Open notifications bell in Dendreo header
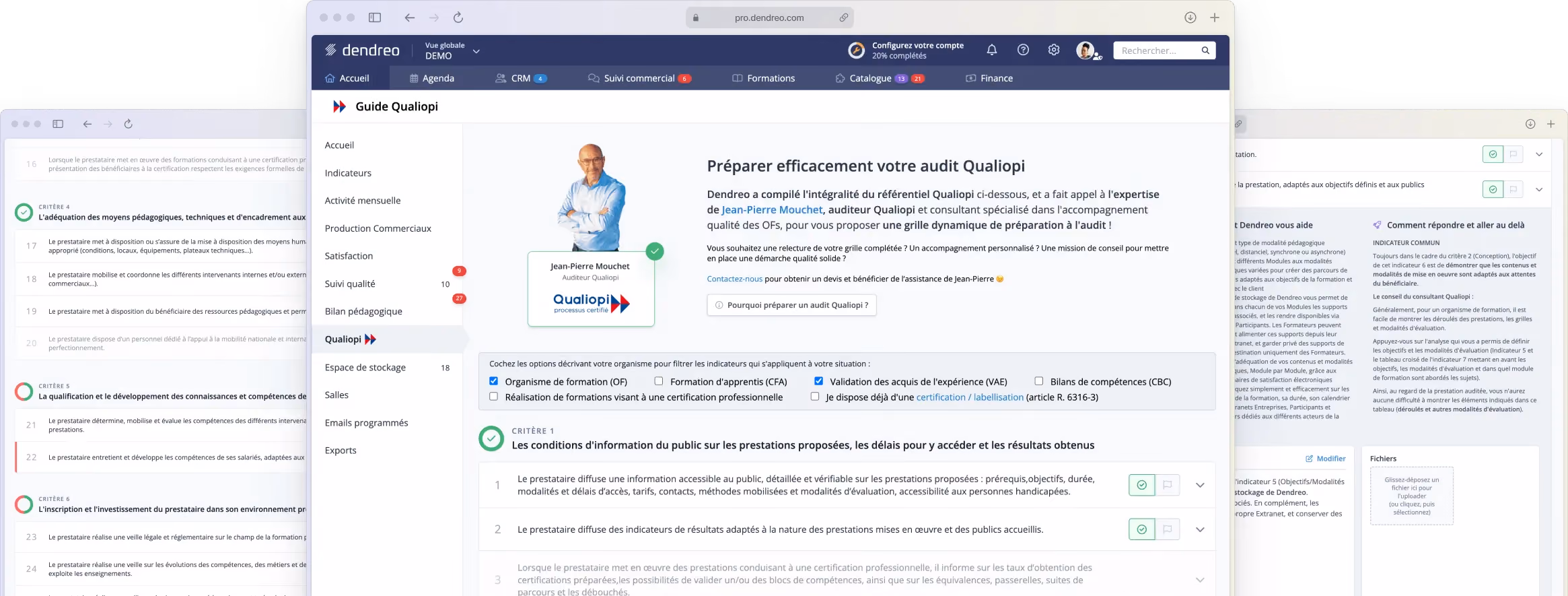Screen dimensions: 1568x596 coord(991,50)
